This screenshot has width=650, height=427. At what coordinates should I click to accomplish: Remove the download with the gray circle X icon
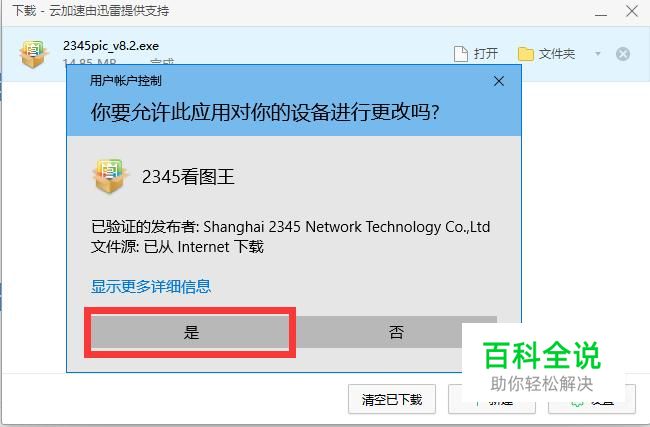[623, 54]
